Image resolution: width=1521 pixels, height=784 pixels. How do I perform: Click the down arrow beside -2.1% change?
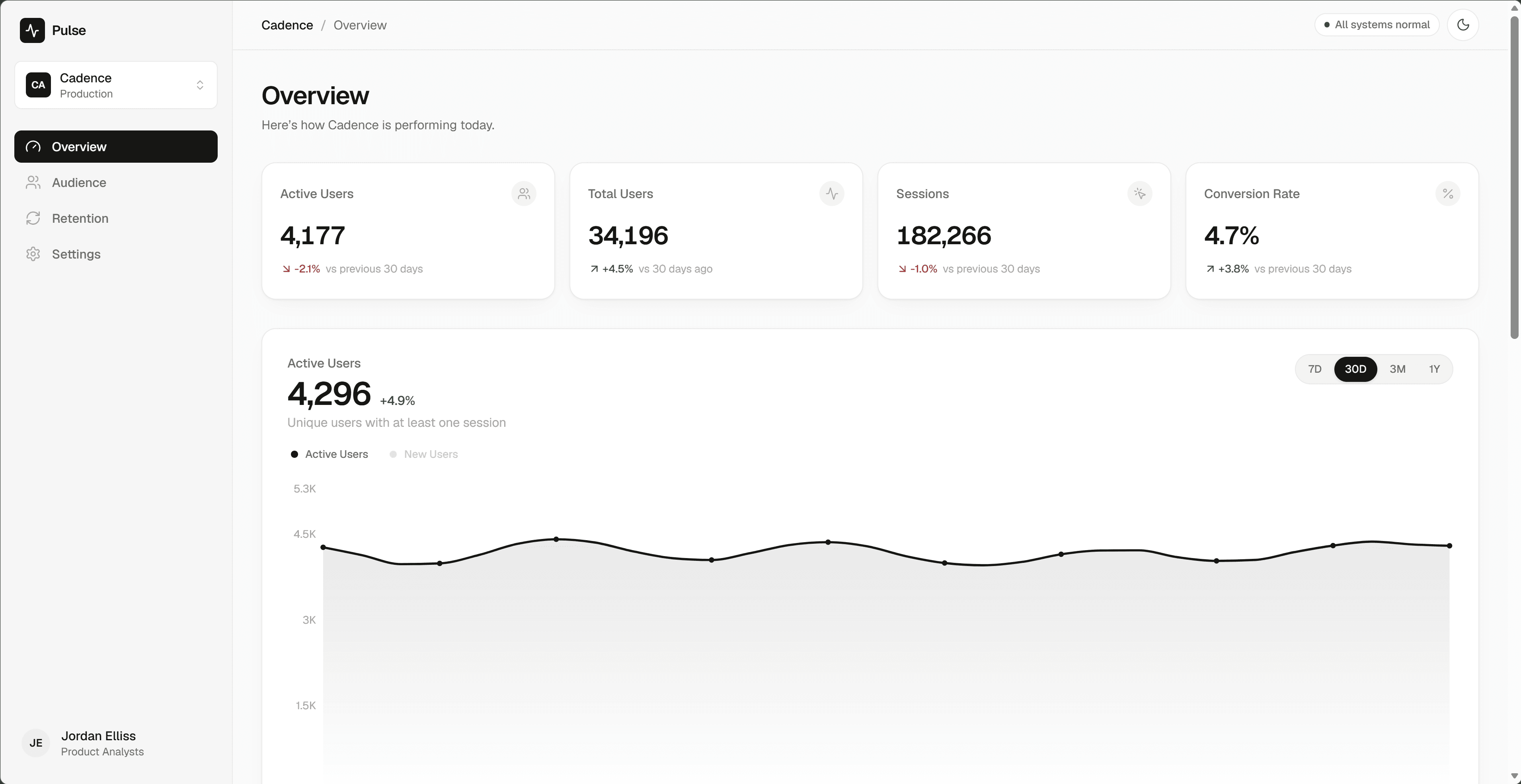tap(287, 269)
